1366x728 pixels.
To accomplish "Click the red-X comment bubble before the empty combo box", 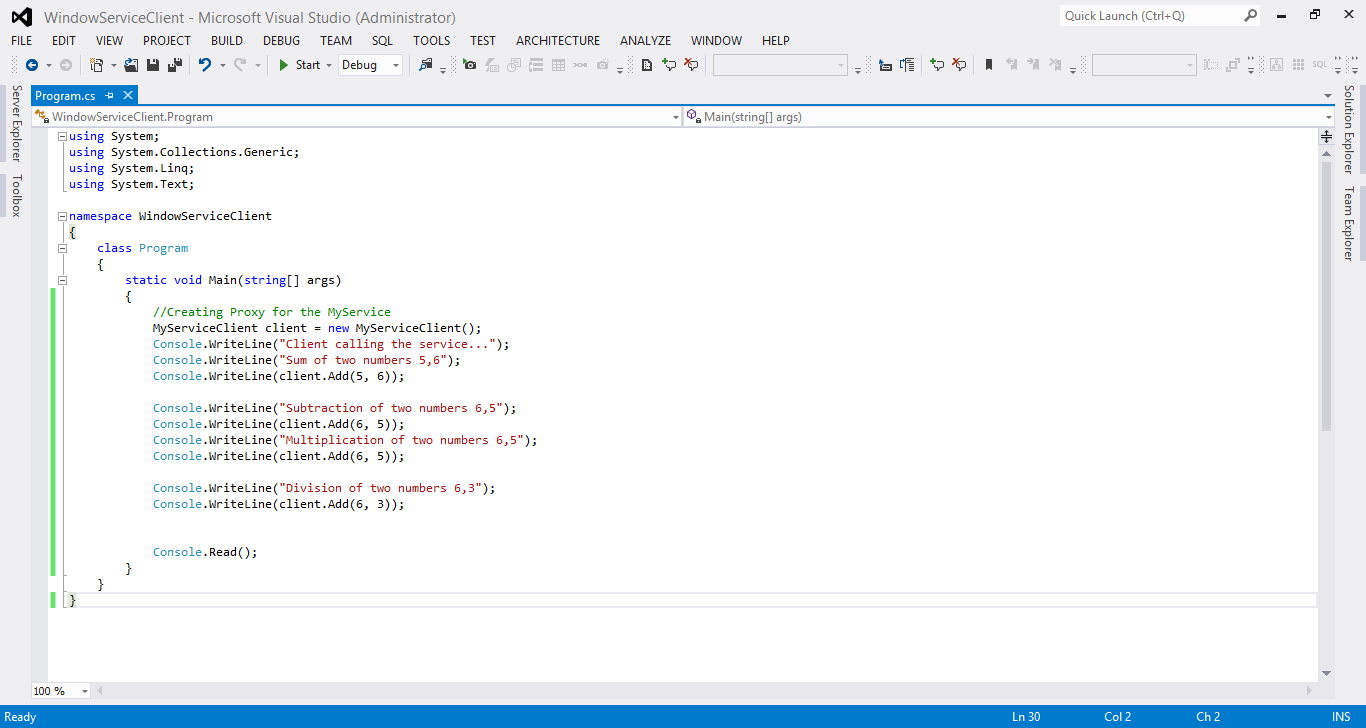I will (x=691, y=65).
